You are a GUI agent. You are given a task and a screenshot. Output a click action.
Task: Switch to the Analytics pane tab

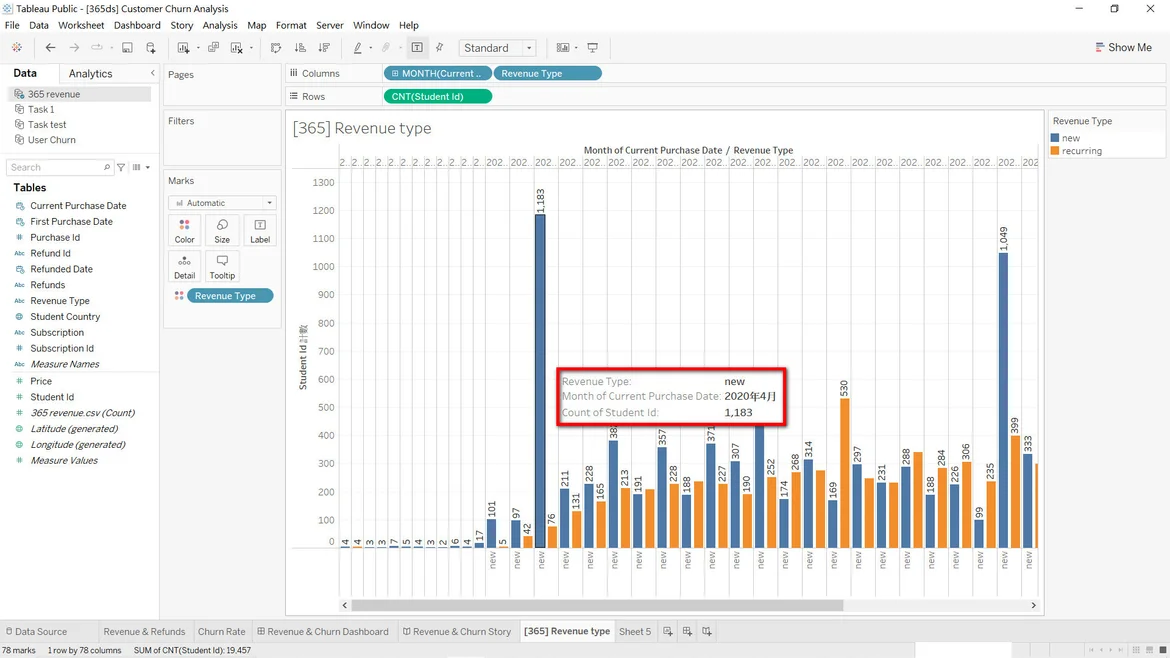(x=91, y=74)
